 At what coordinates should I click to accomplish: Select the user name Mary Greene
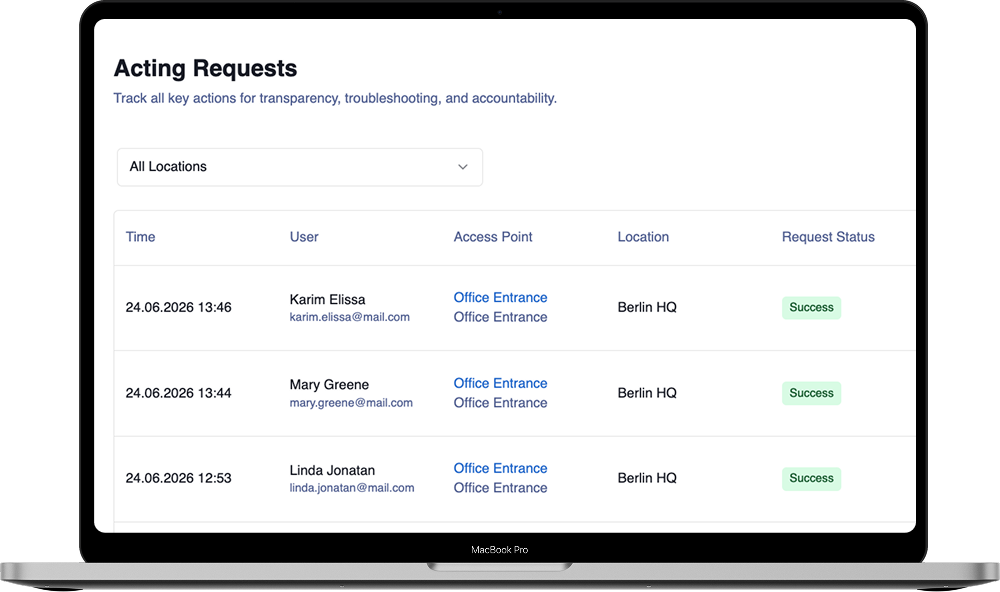(329, 385)
